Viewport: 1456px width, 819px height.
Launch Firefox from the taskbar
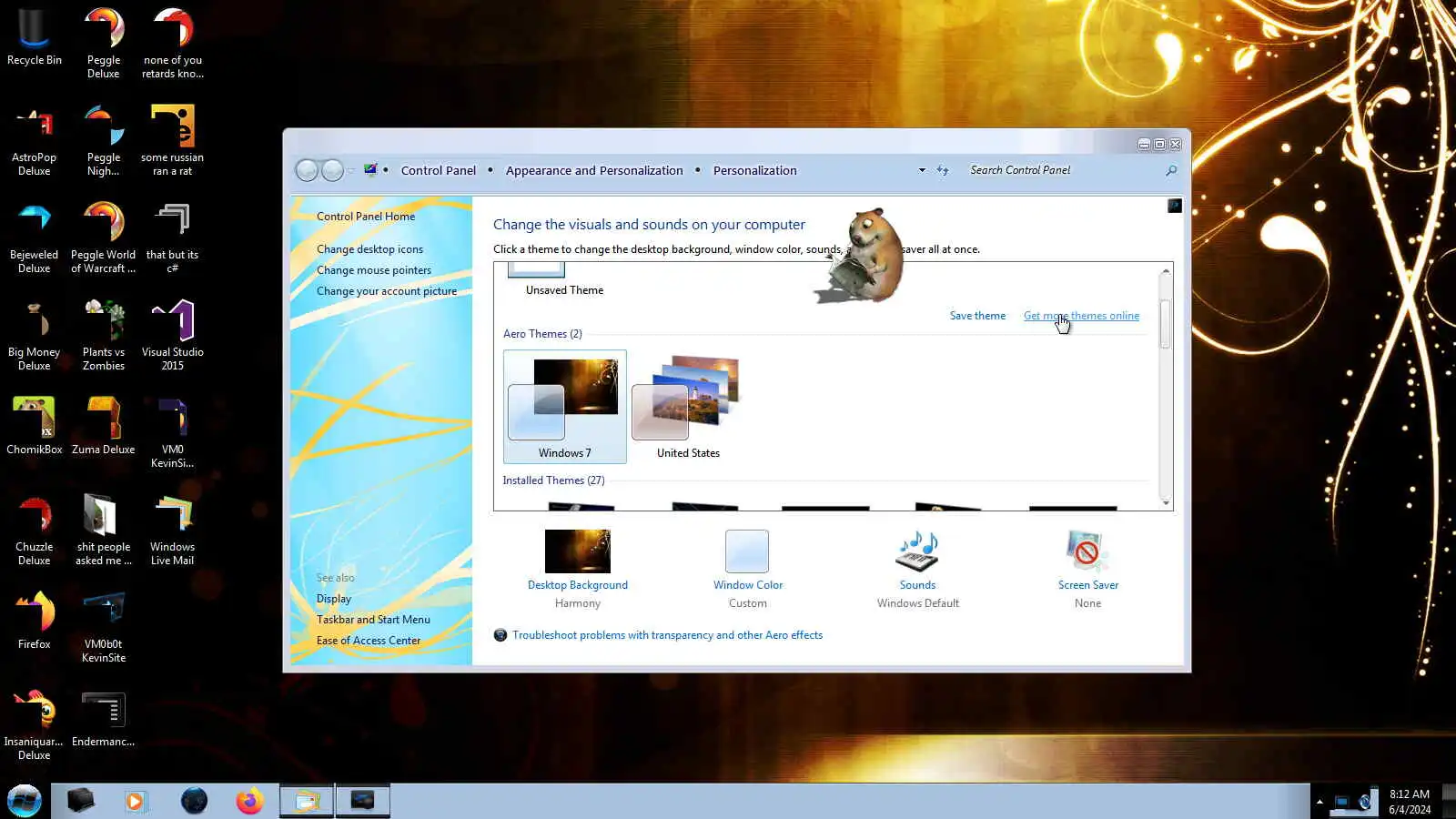pos(249,801)
